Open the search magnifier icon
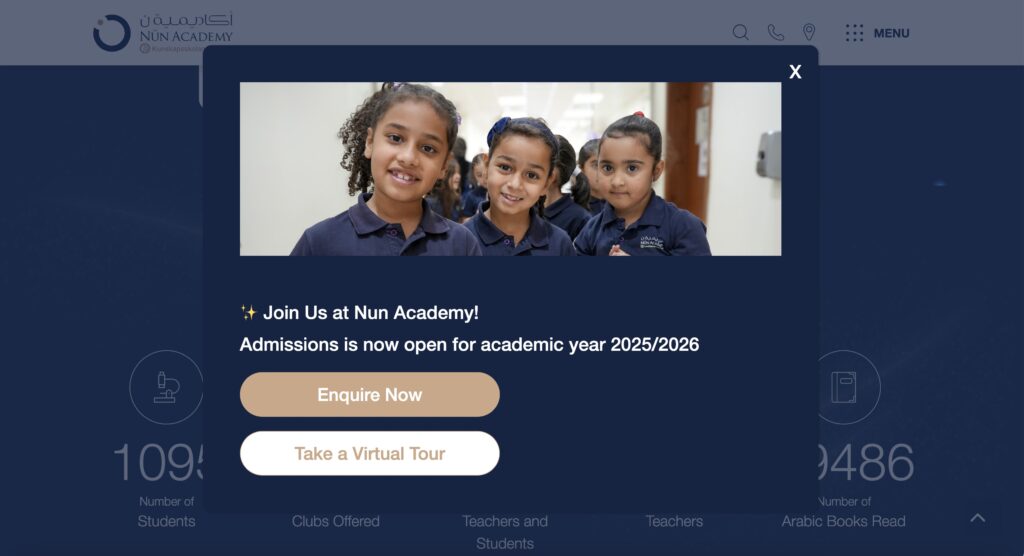1024x556 pixels. click(740, 33)
